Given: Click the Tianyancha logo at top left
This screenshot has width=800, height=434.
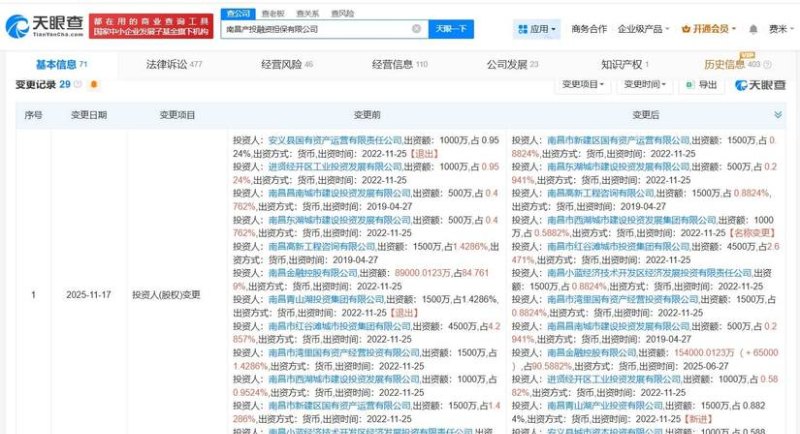Looking at the screenshot, I should click(44, 26).
